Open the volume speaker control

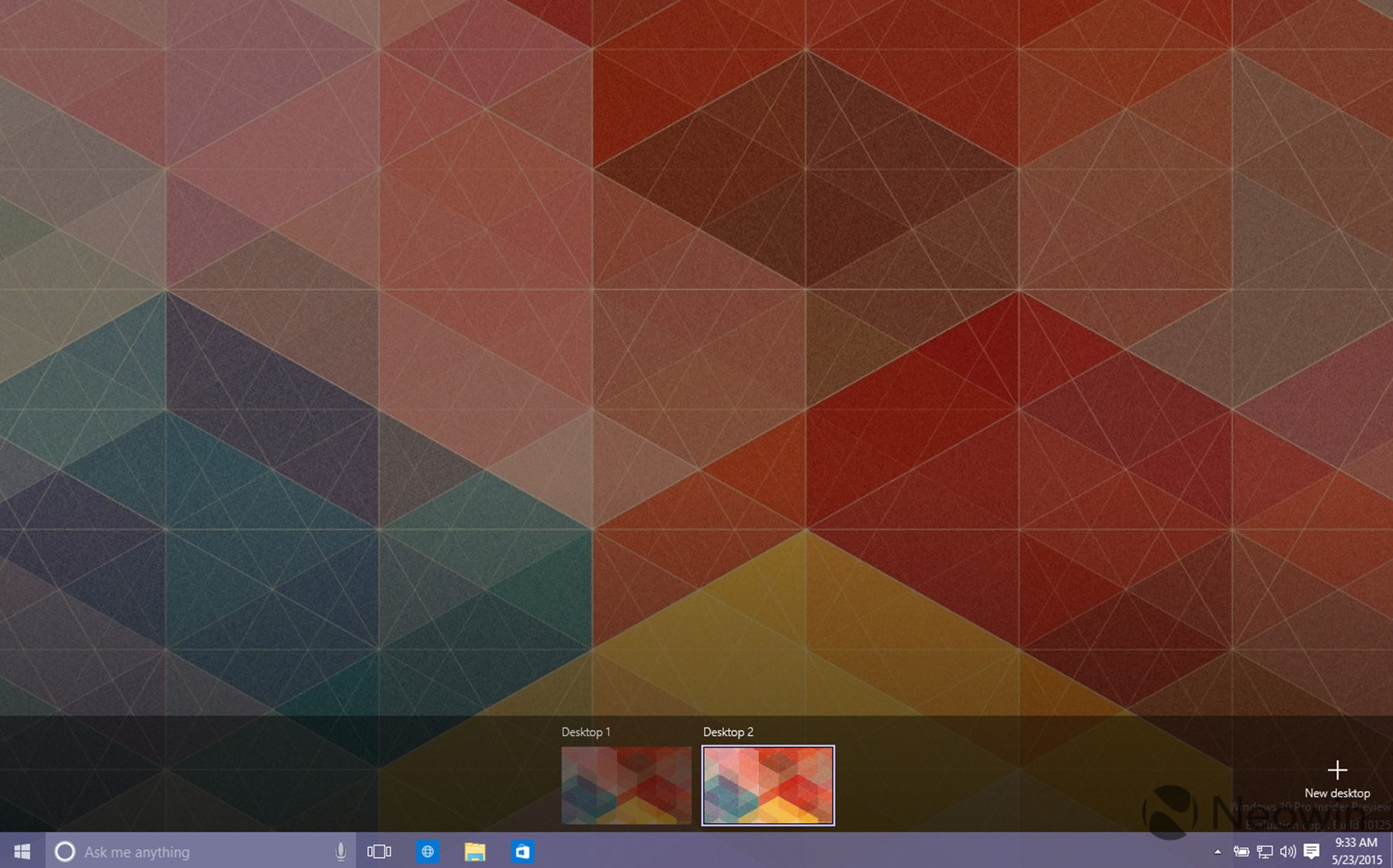(x=1287, y=852)
